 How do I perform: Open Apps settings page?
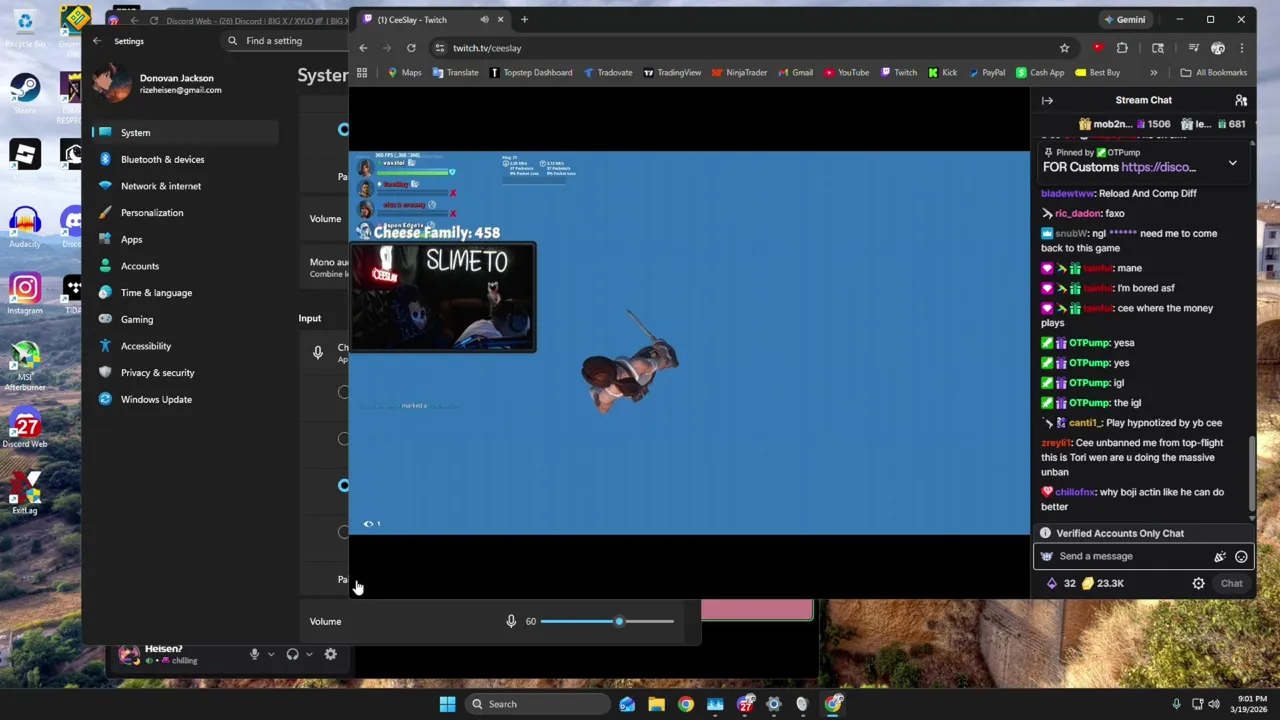click(x=185, y=239)
